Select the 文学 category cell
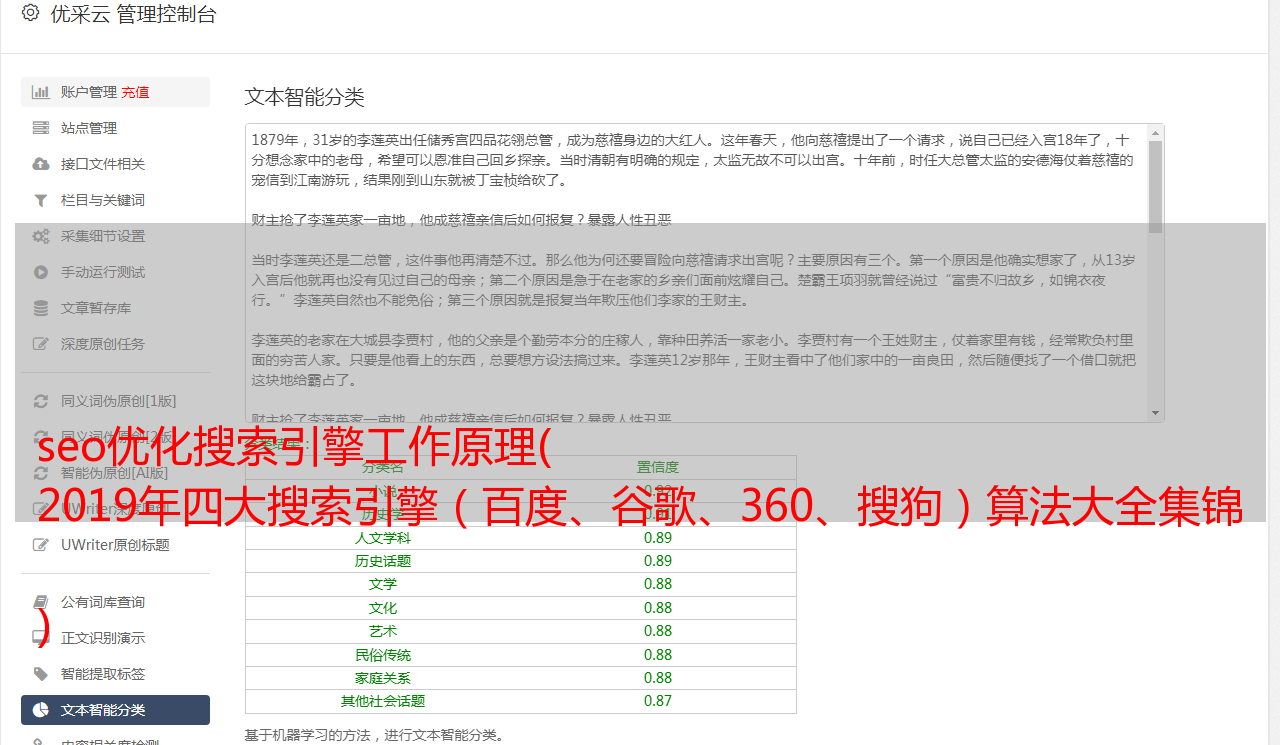This screenshot has height=745, width=1280. tap(383, 584)
